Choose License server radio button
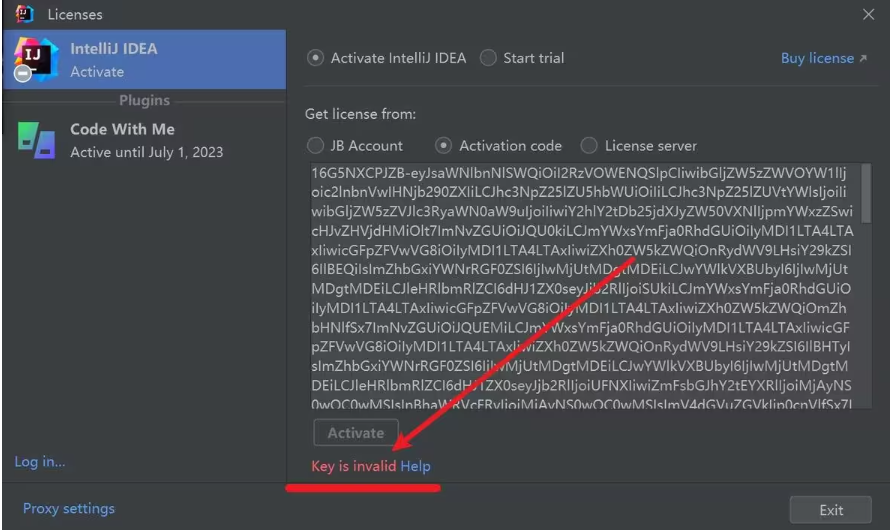This screenshot has height=530, width=890. click(589, 146)
